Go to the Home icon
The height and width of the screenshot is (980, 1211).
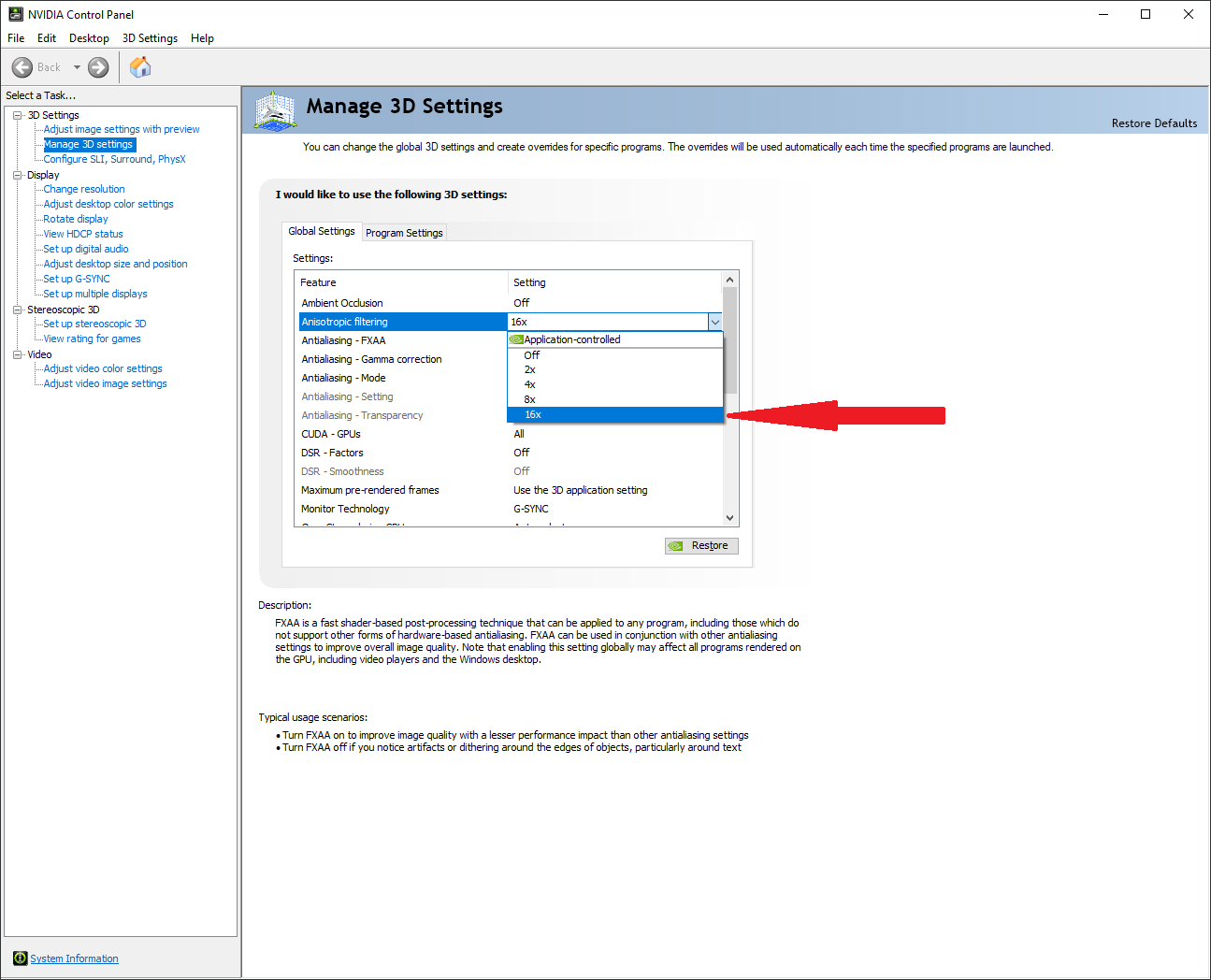pos(140,66)
